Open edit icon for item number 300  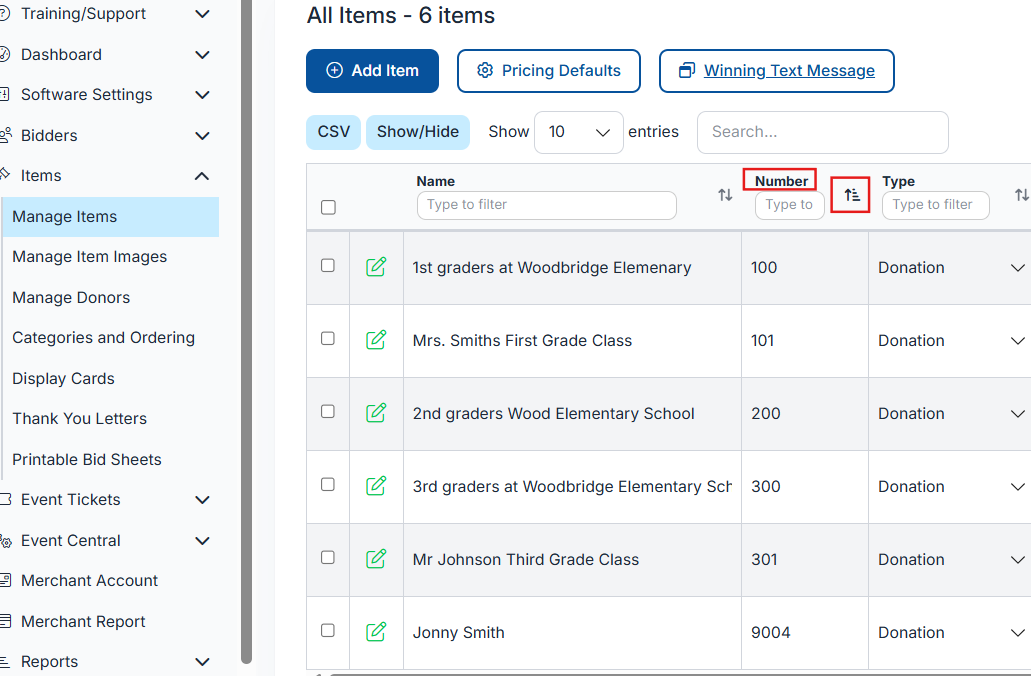coord(376,486)
